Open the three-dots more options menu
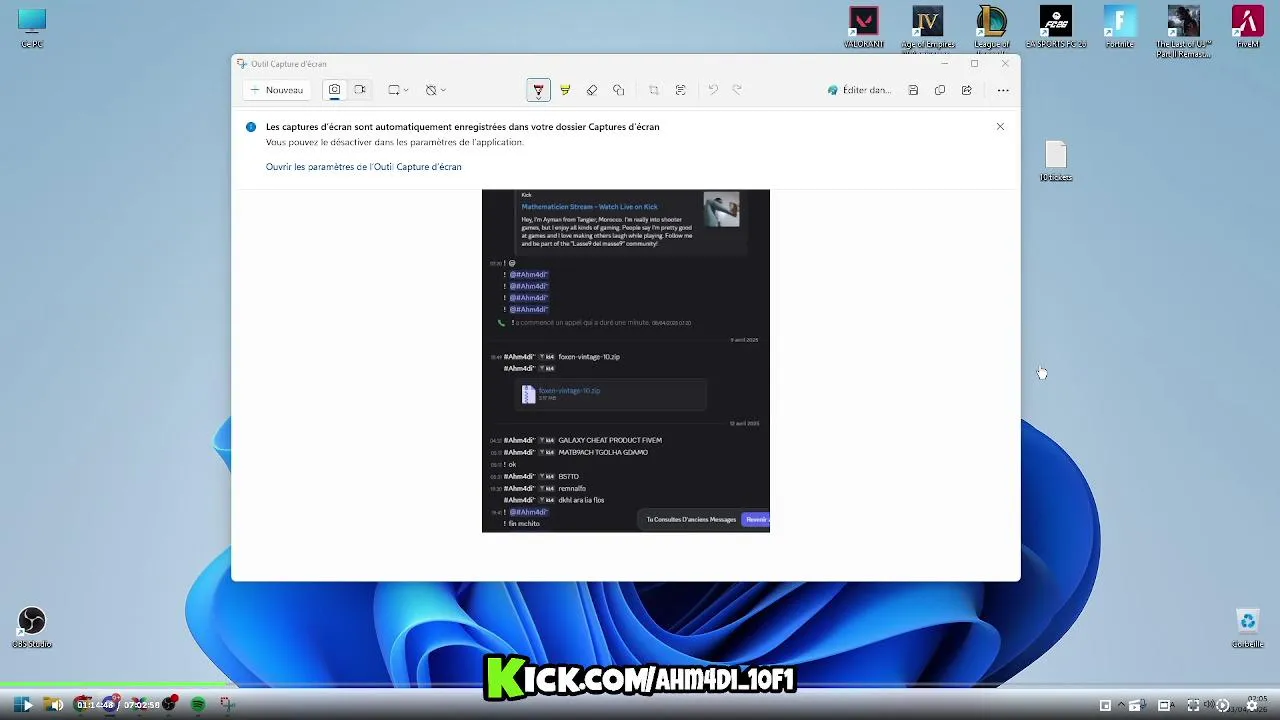The width and height of the screenshot is (1280, 720). tap(1003, 90)
